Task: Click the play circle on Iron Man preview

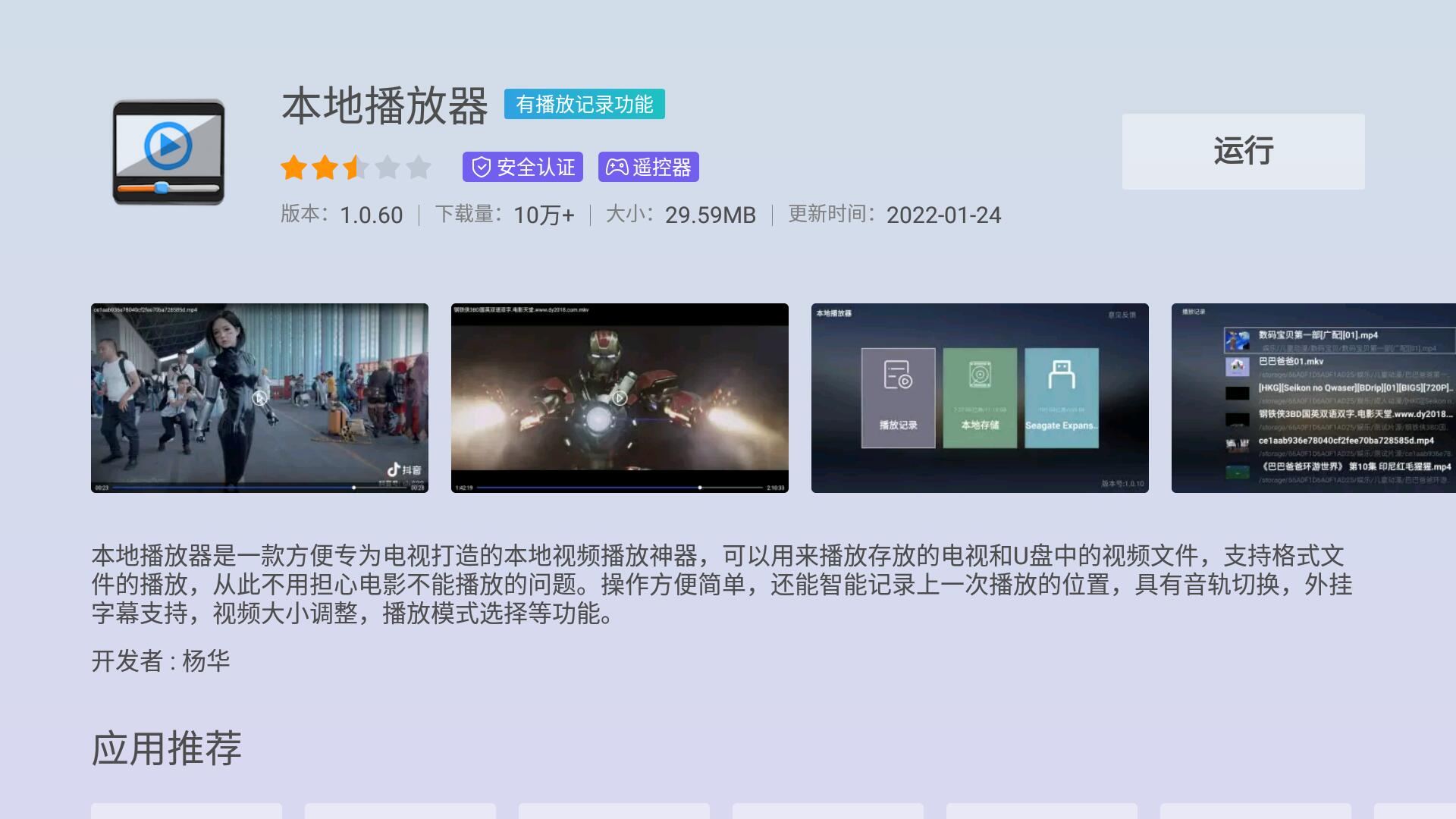Action: [x=620, y=398]
